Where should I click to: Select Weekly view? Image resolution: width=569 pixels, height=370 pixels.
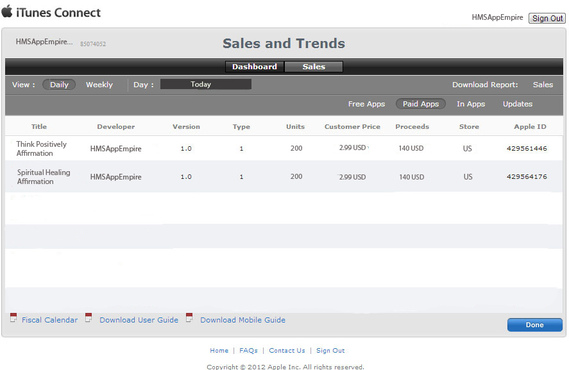tap(99, 85)
